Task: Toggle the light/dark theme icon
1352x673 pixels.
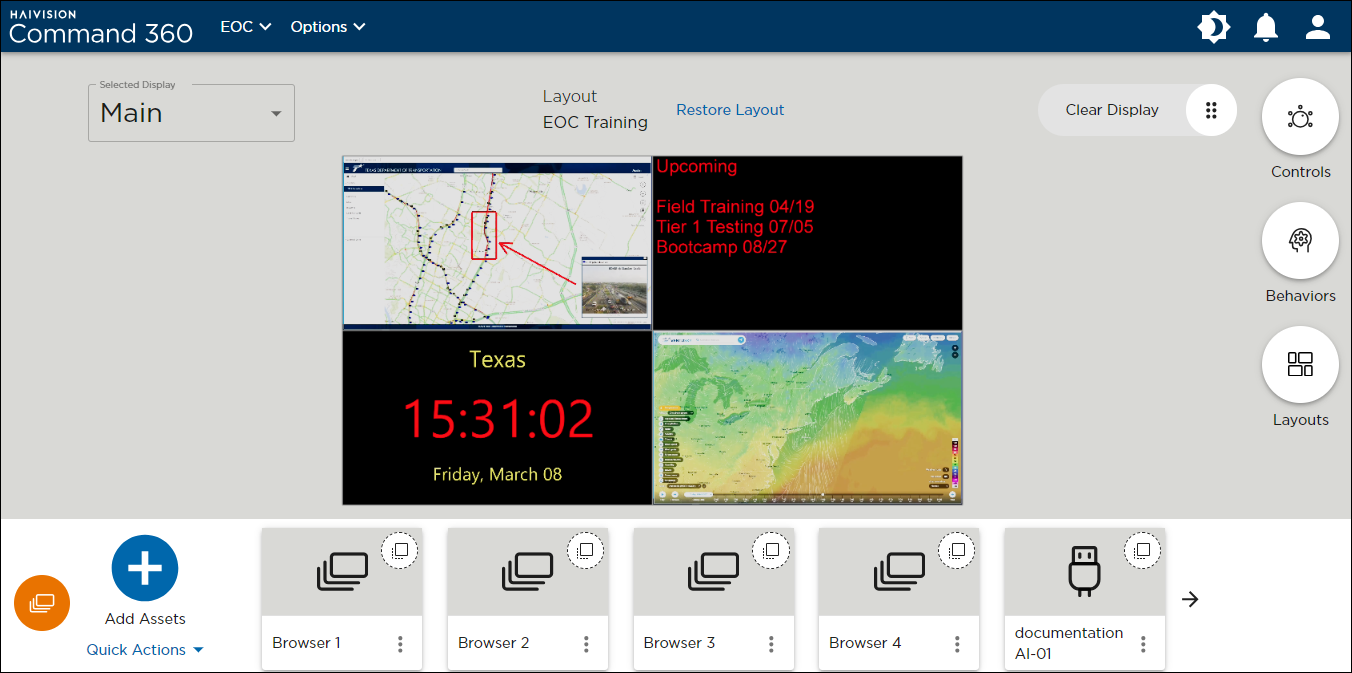Action: [1213, 27]
